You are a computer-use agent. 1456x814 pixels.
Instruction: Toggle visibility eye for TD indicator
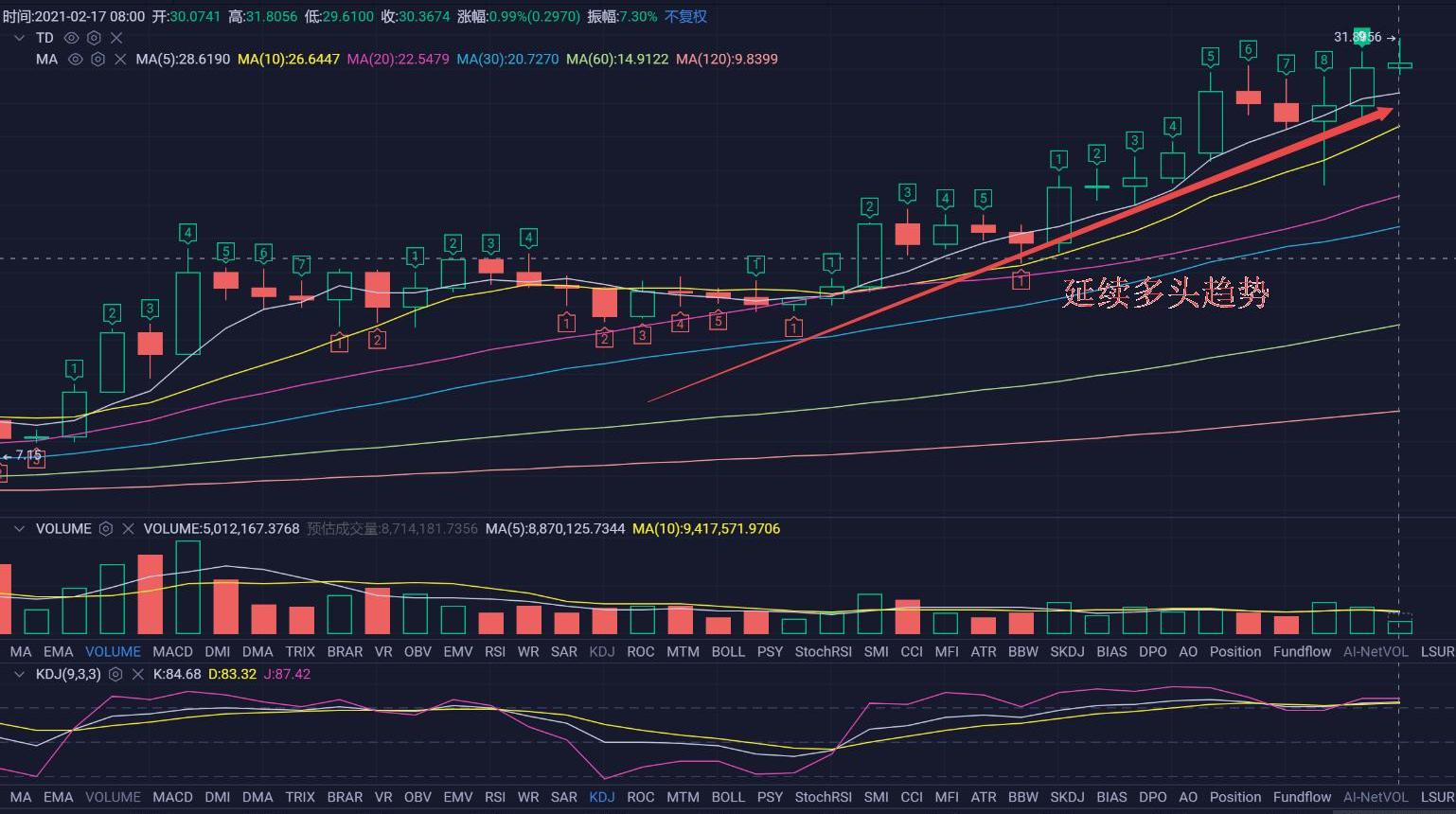71,38
